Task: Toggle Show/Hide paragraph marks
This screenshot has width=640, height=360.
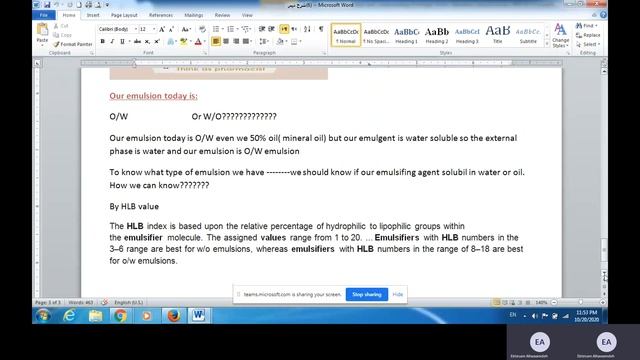Action: 321,29
